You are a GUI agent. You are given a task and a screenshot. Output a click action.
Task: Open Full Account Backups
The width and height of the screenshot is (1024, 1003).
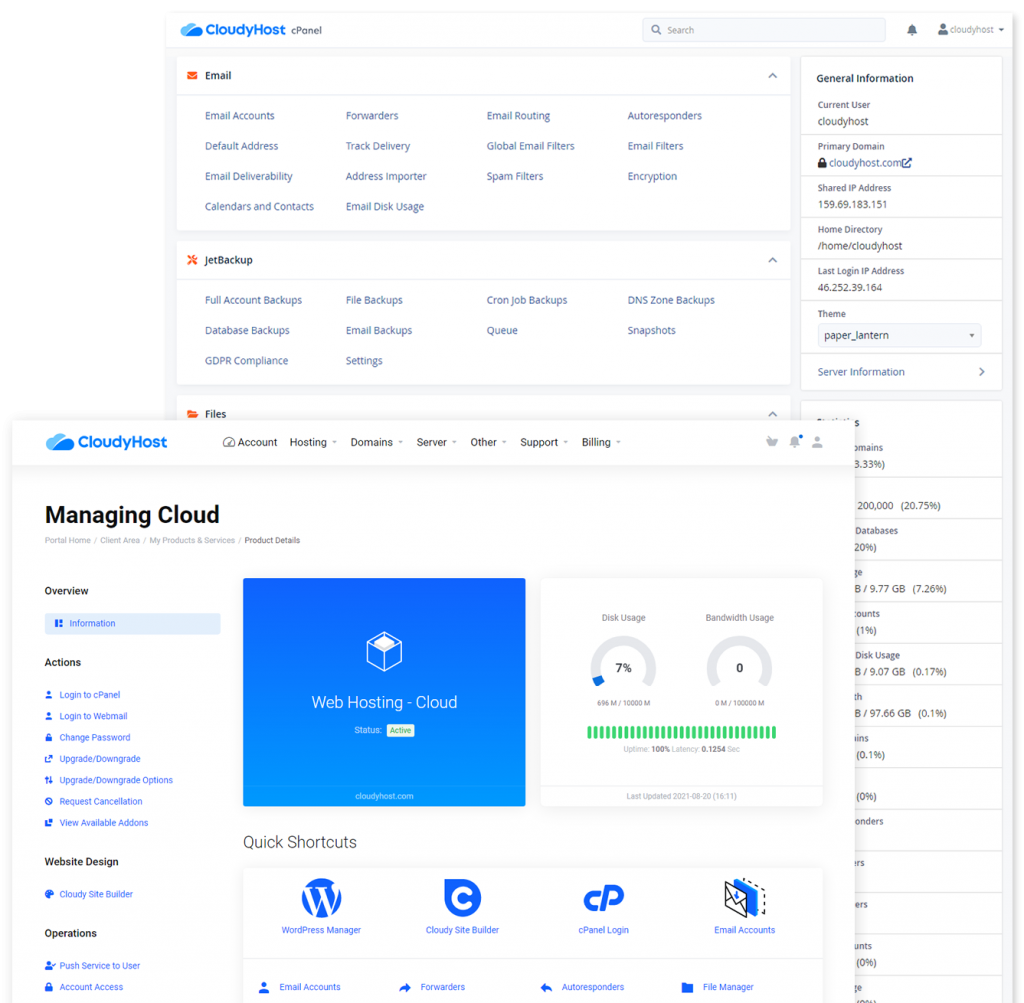pyautogui.click(x=253, y=300)
